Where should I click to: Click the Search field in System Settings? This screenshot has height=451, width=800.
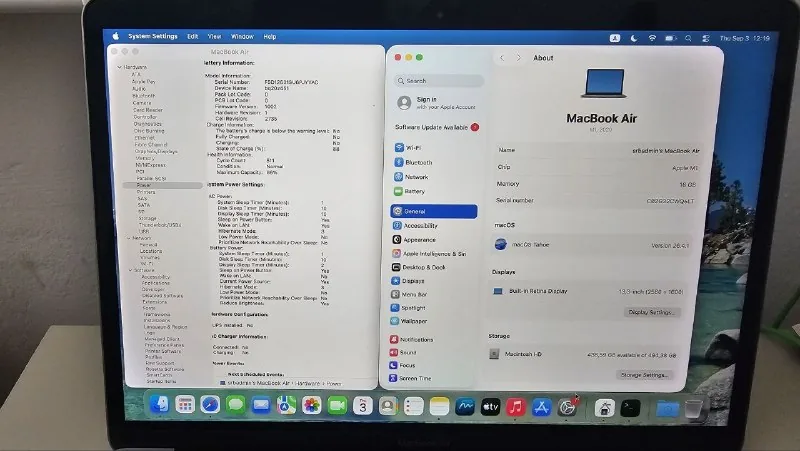(439, 81)
